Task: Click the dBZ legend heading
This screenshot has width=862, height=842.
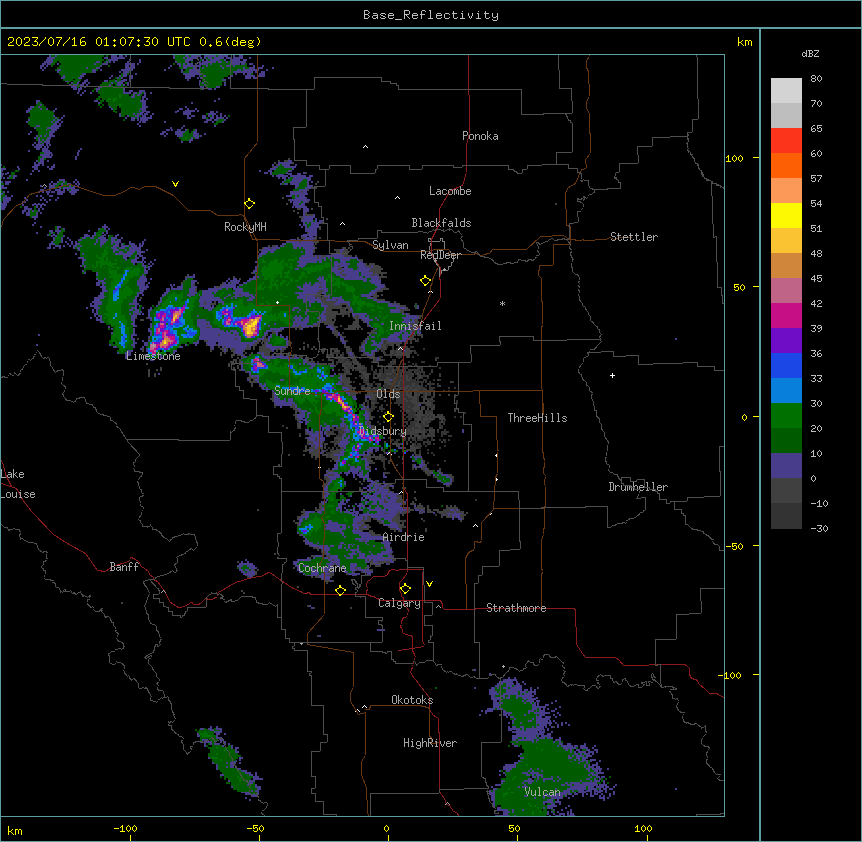Action: point(810,54)
